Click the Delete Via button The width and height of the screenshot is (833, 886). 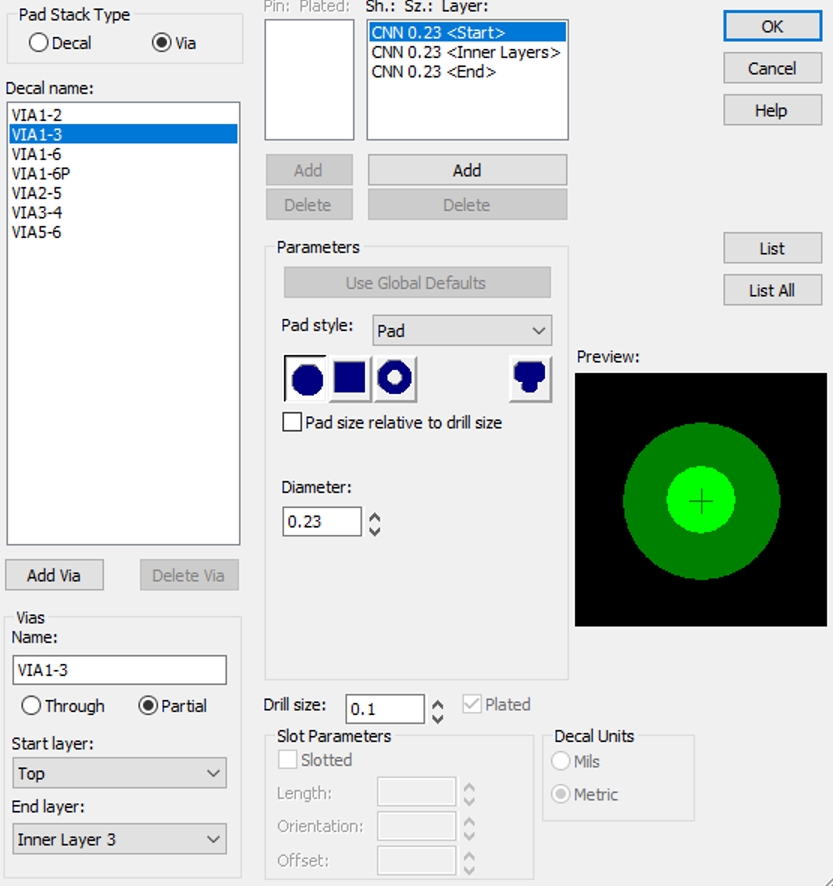click(189, 575)
